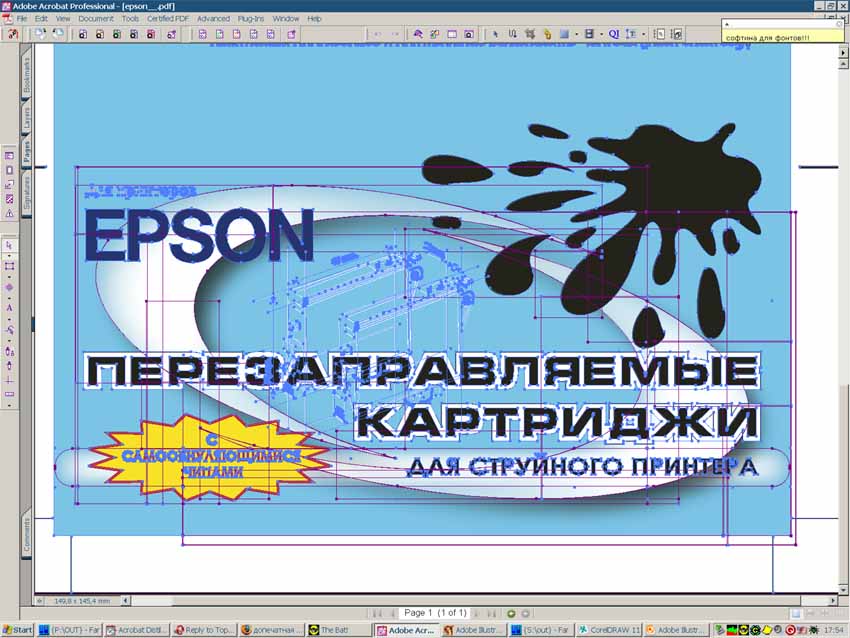Click the Windows Start button
This screenshot has width=850, height=638.
(x=18, y=630)
